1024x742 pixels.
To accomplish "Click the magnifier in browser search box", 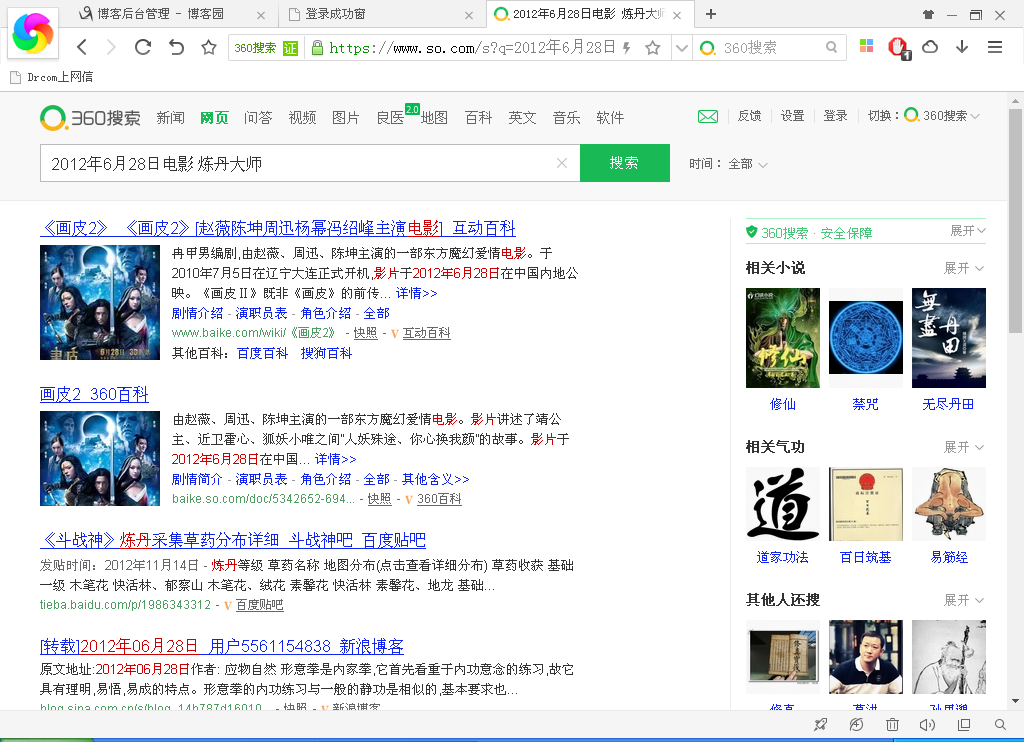I will 831,48.
